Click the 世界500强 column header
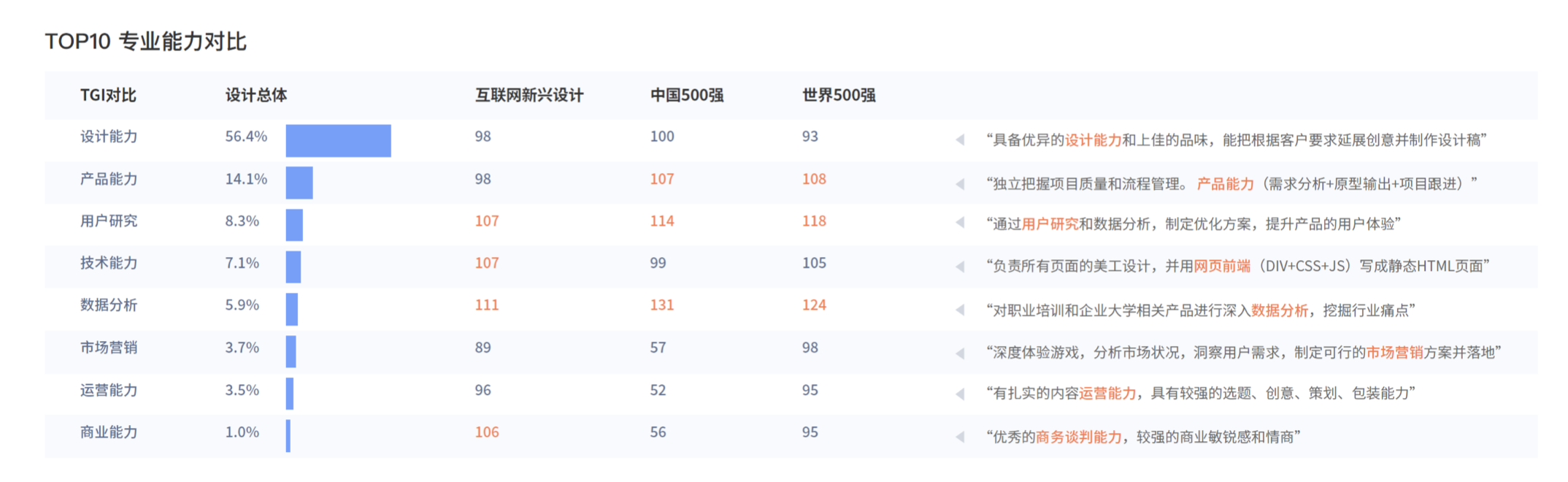Image resolution: width=1568 pixels, height=482 pixels. pos(839,96)
